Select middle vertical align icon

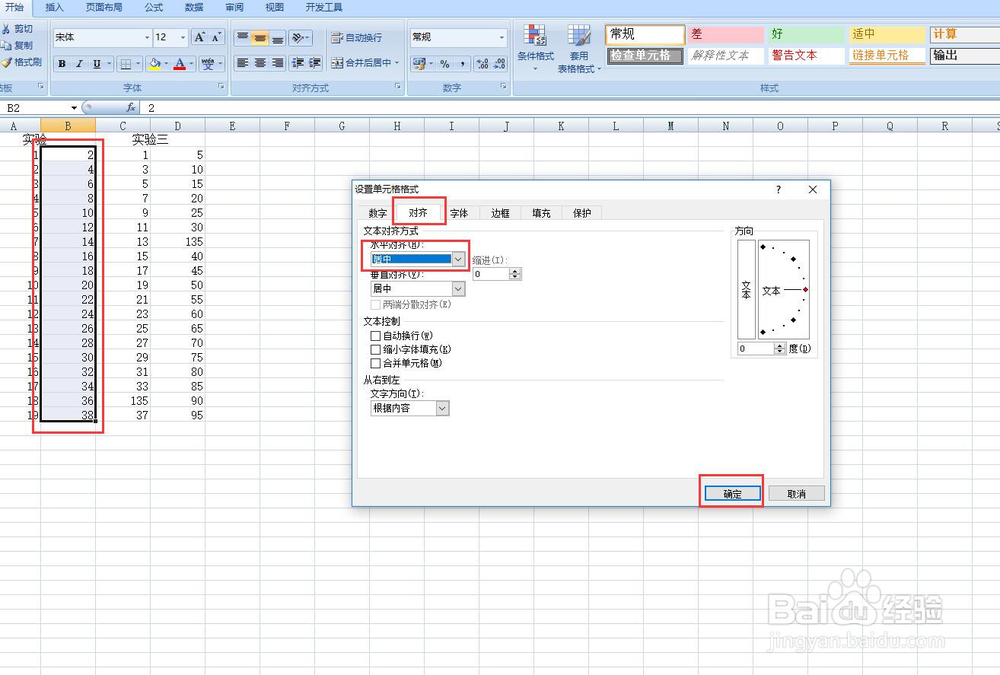click(x=260, y=38)
